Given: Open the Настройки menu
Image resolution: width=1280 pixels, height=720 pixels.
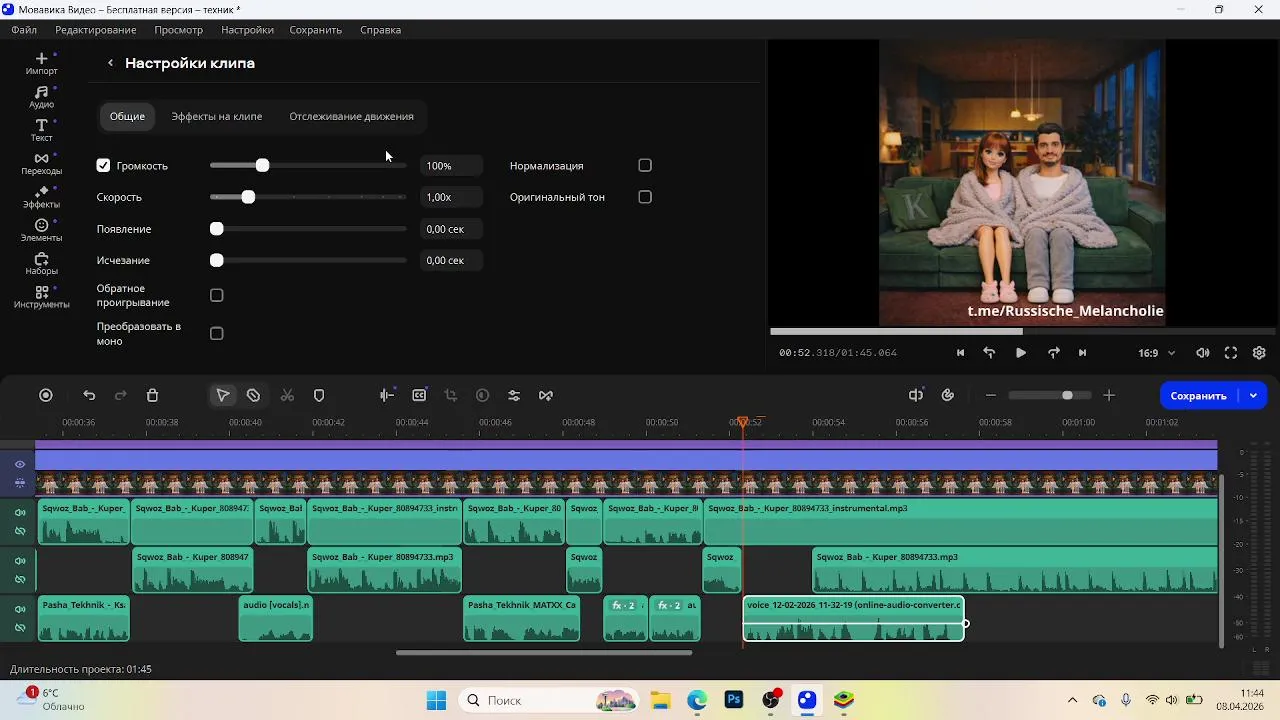Looking at the screenshot, I should (247, 30).
